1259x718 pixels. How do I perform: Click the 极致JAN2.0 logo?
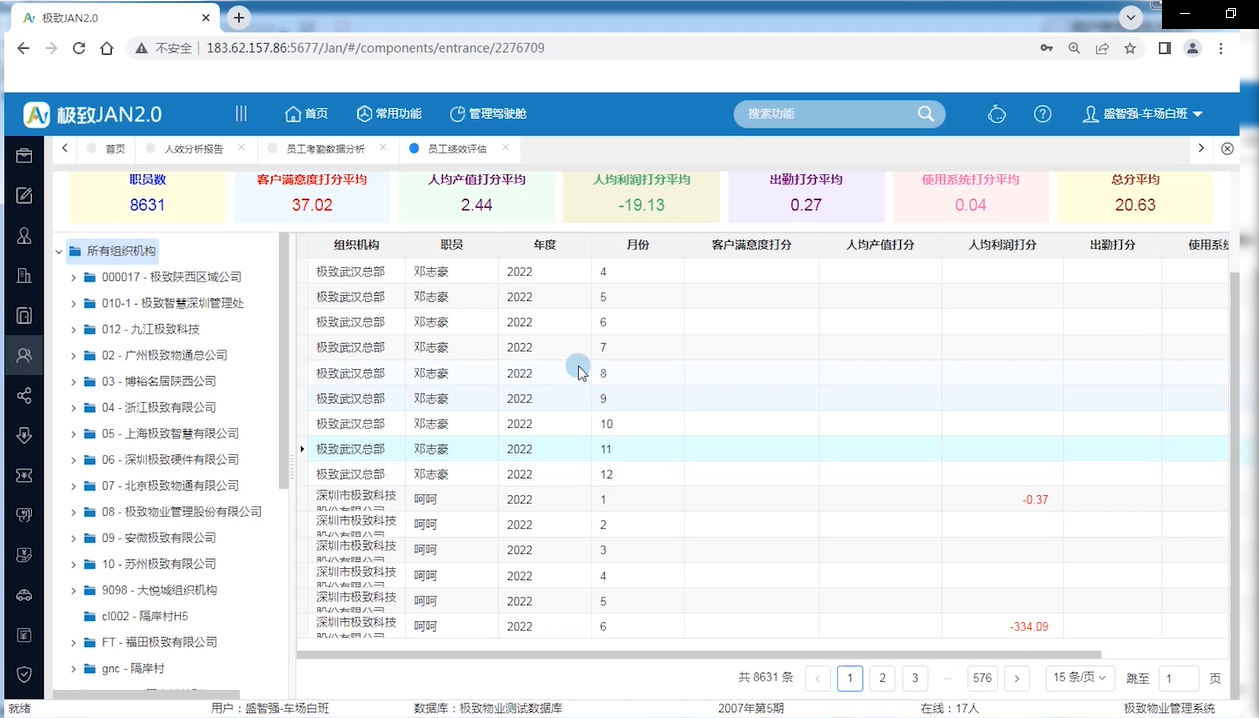92,114
